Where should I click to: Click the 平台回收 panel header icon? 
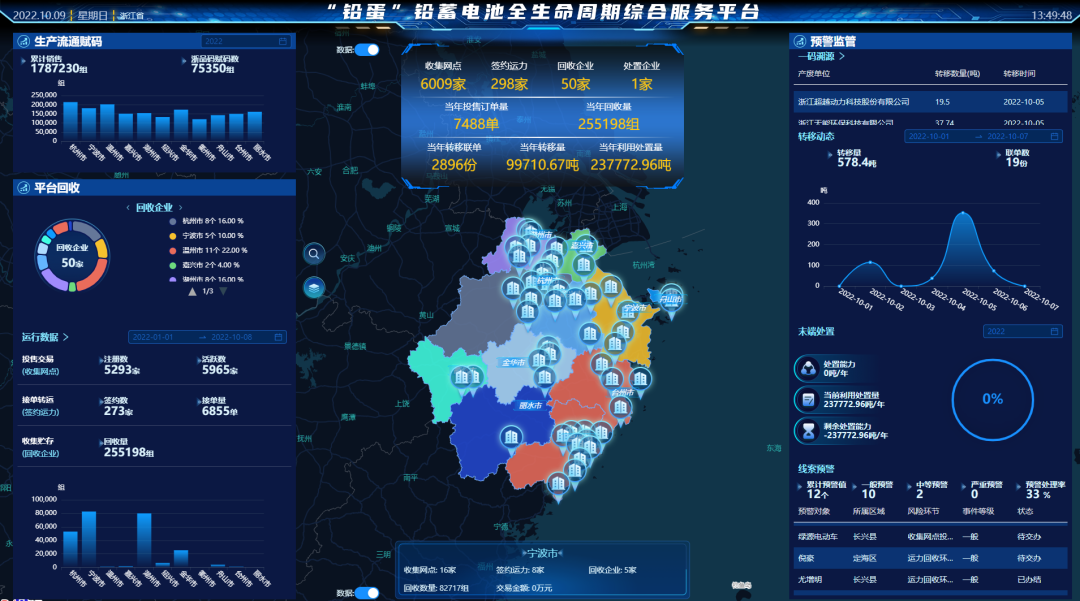23,188
